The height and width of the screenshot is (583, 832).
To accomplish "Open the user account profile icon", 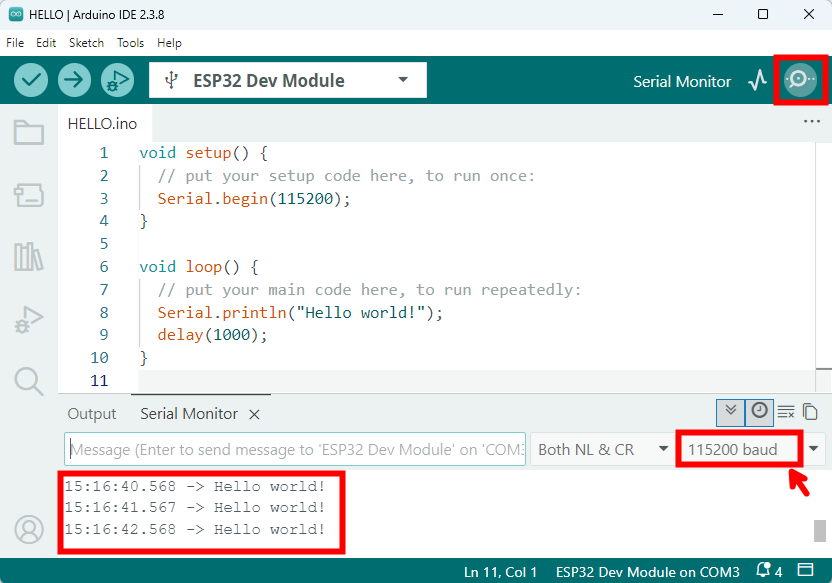I will pos(29,529).
